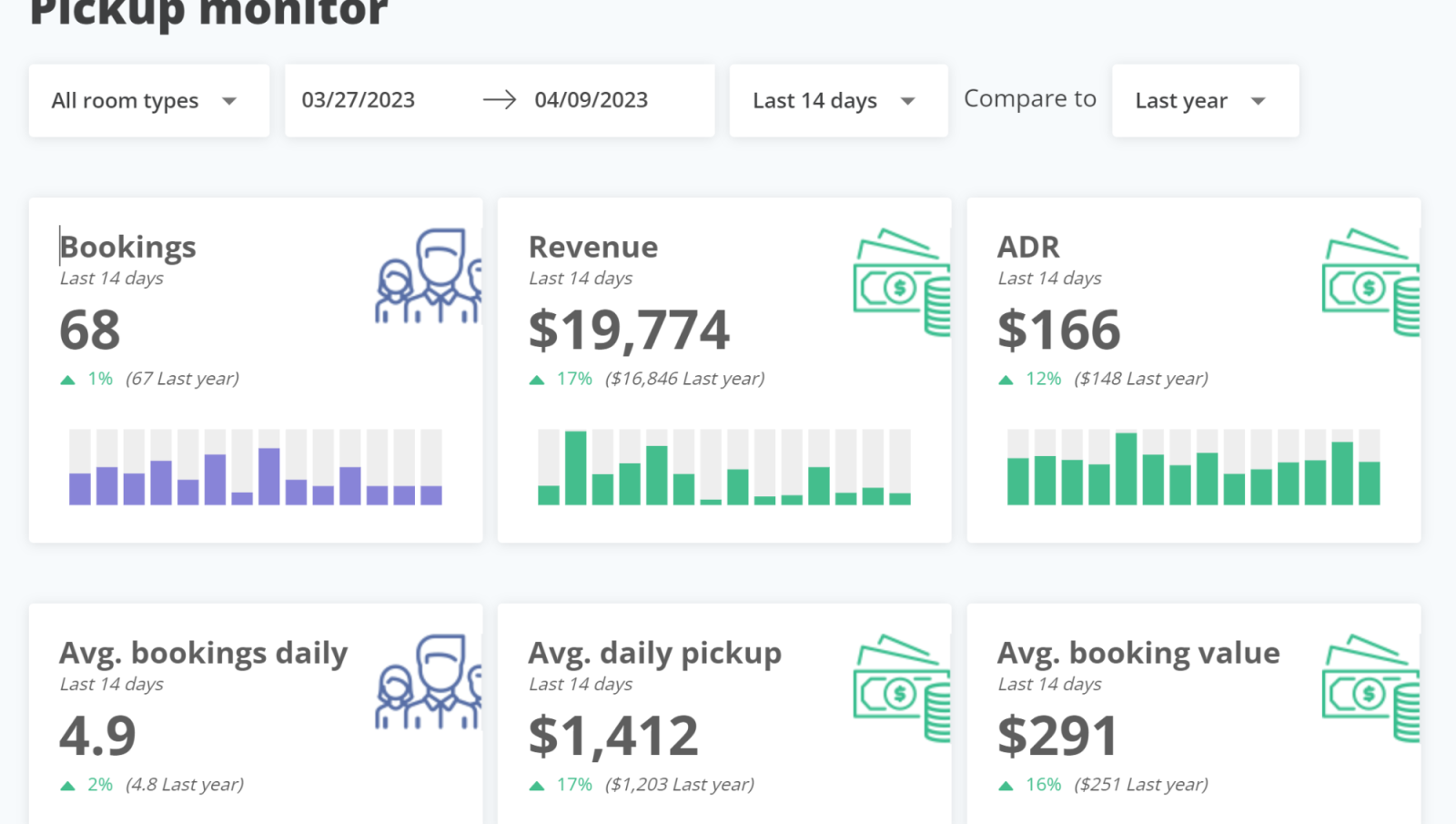This screenshot has height=824, width=1456.
Task: Click the money icon in Revenue card
Action: coord(901,282)
